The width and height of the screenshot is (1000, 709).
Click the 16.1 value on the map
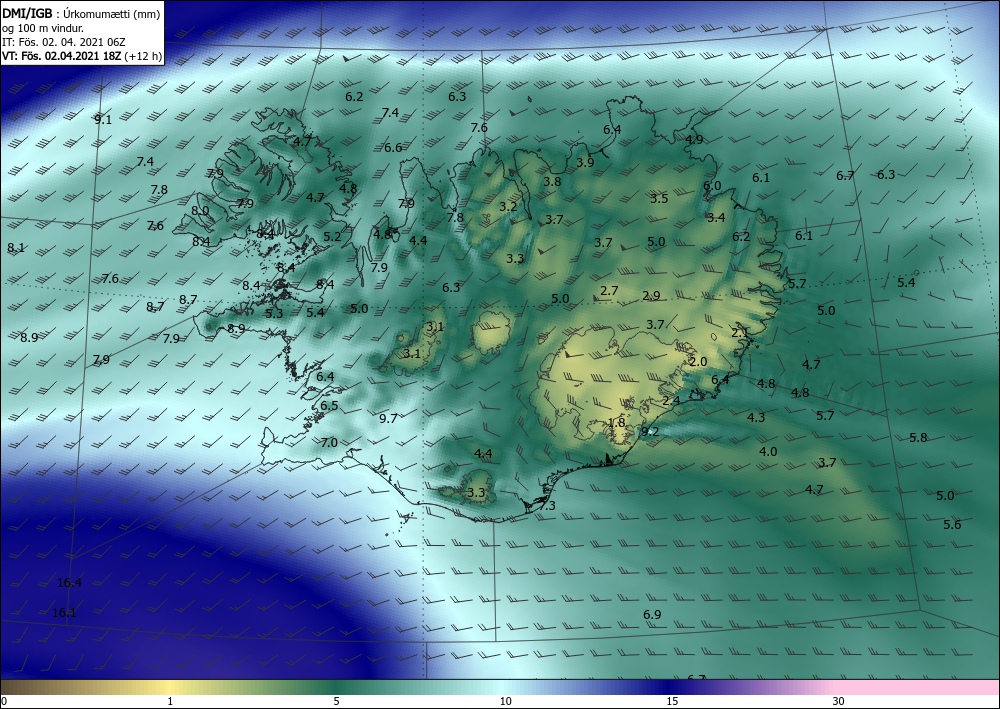(64, 613)
